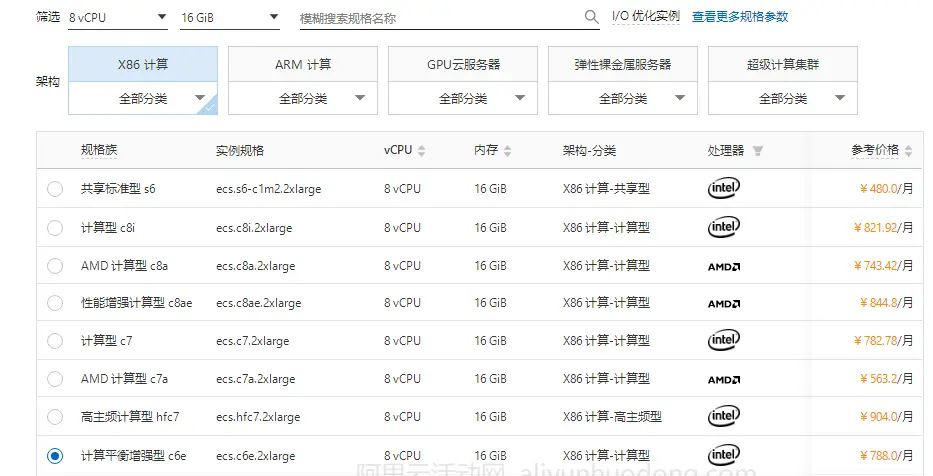Click Intel logo in c6e row
Image resolution: width=933 pixels, height=476 pixels.
[724, 456]
